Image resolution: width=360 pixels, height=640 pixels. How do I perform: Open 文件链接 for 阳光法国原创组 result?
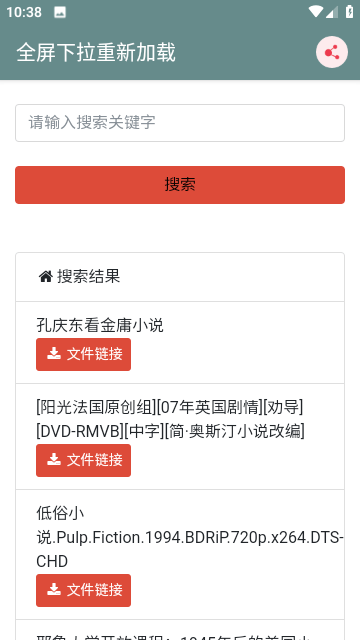pos(83,460)
